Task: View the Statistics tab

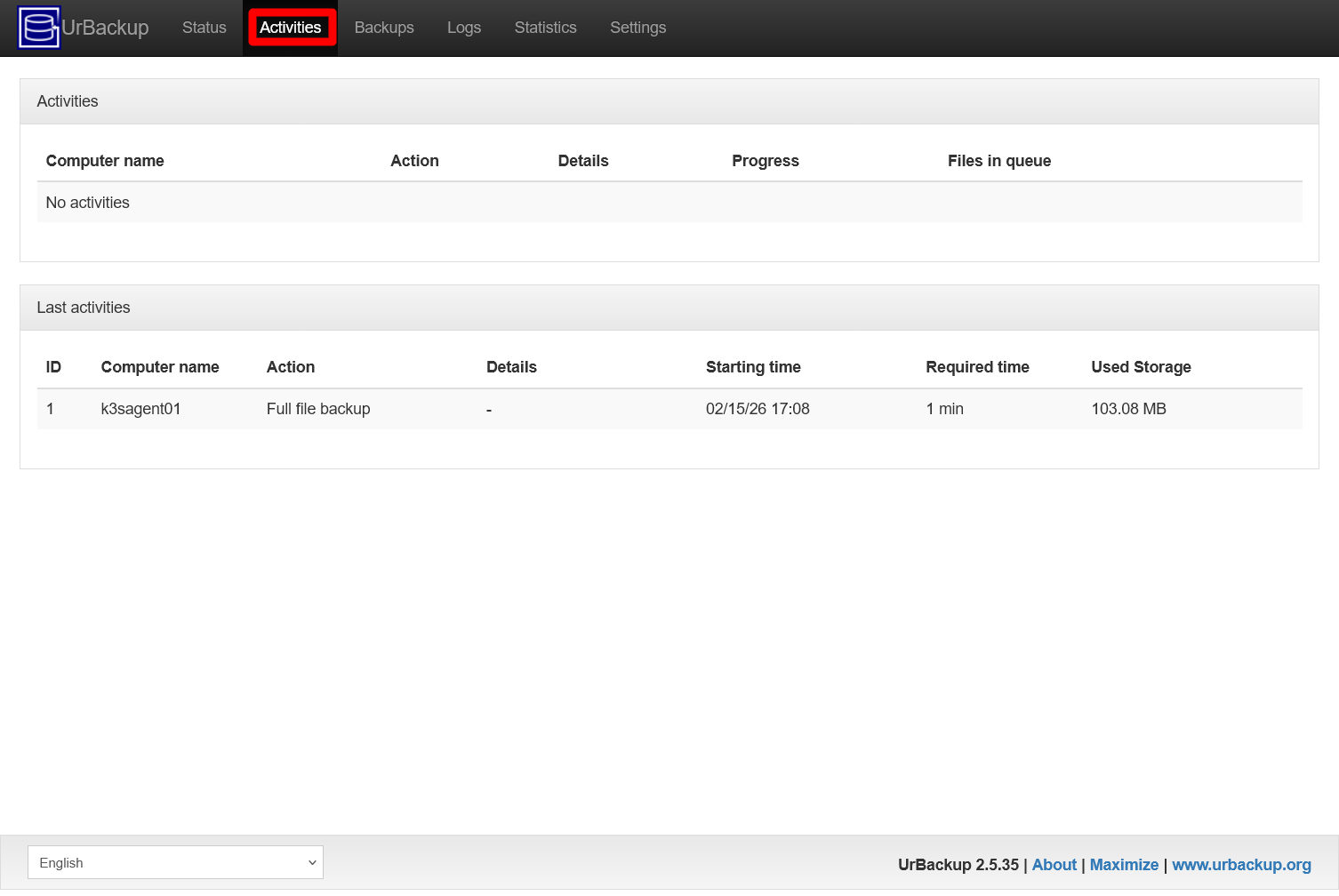Action: click(x=545, y=28)
